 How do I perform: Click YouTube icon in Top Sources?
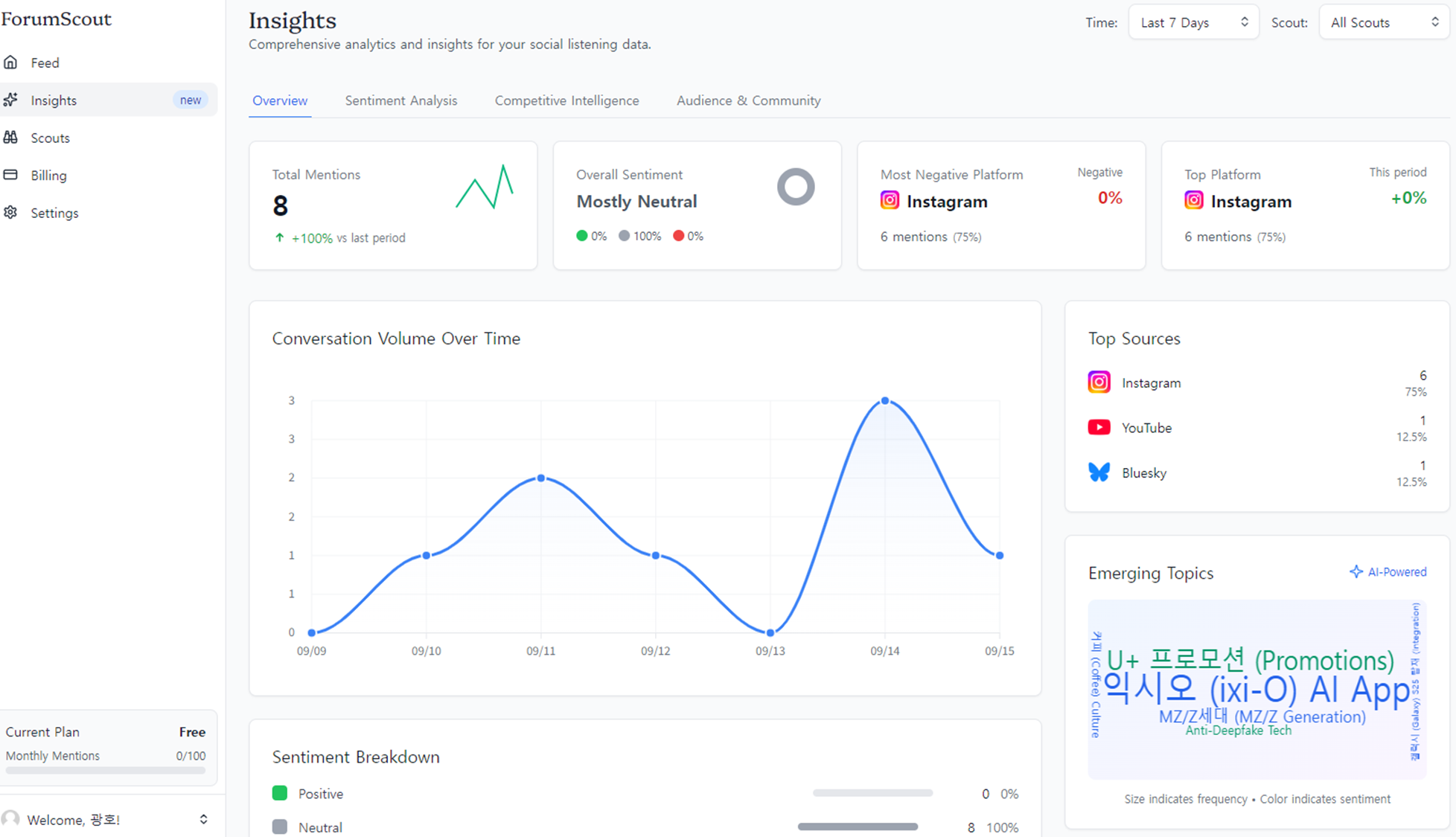point(1099,427)
